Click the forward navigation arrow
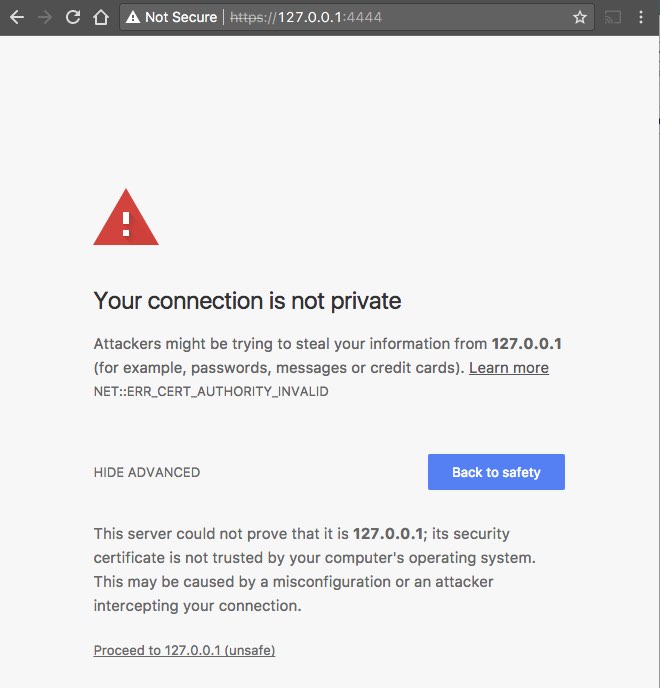The image size is (660, 688). tap(44, 17)
